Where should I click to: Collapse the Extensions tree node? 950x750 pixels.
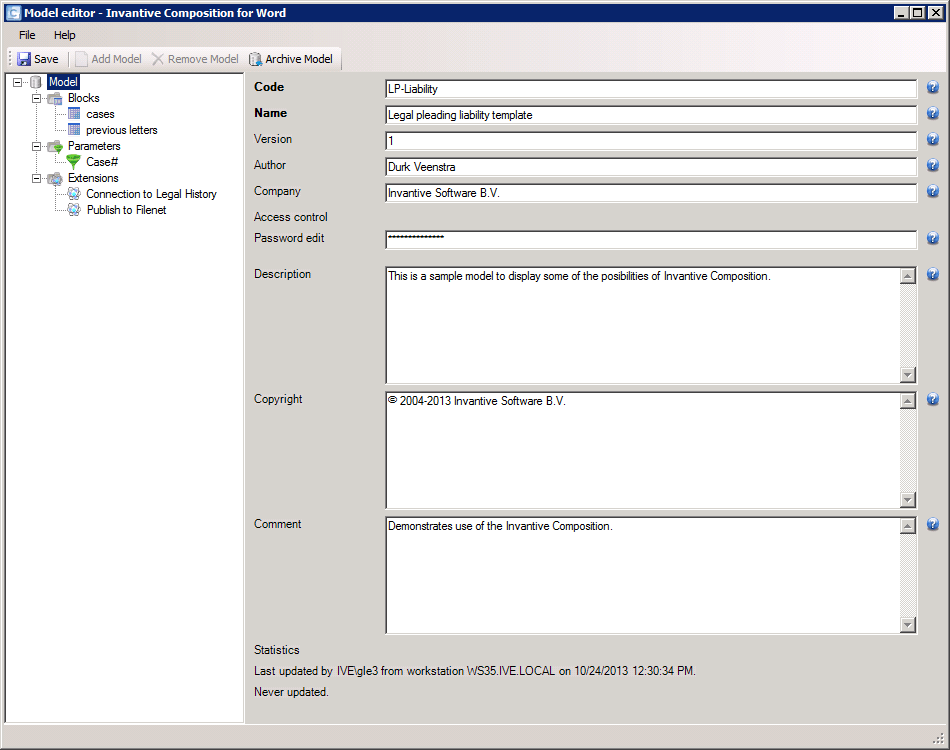pos(36,178)
